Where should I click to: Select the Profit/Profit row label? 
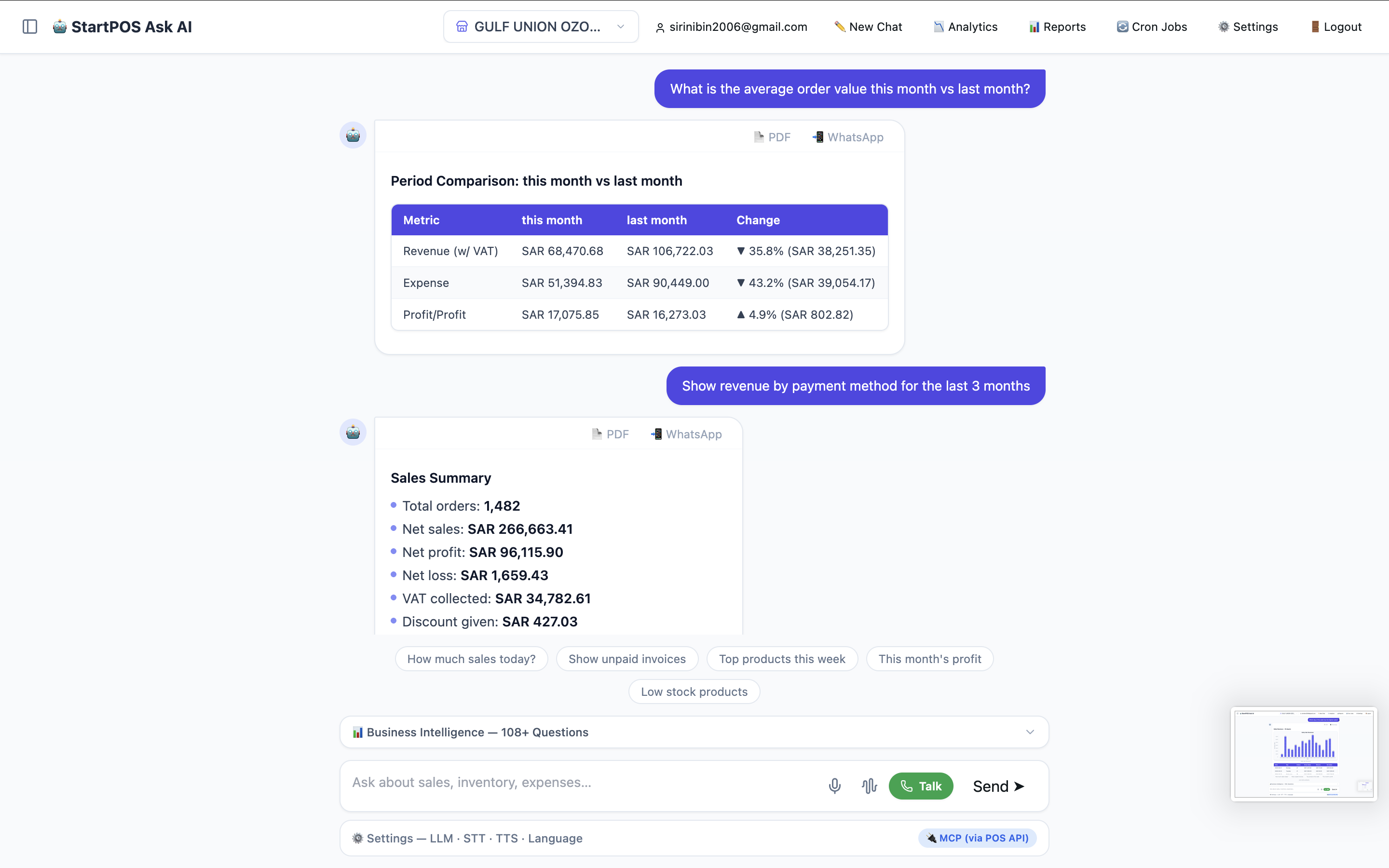click(x=435, y=314)
